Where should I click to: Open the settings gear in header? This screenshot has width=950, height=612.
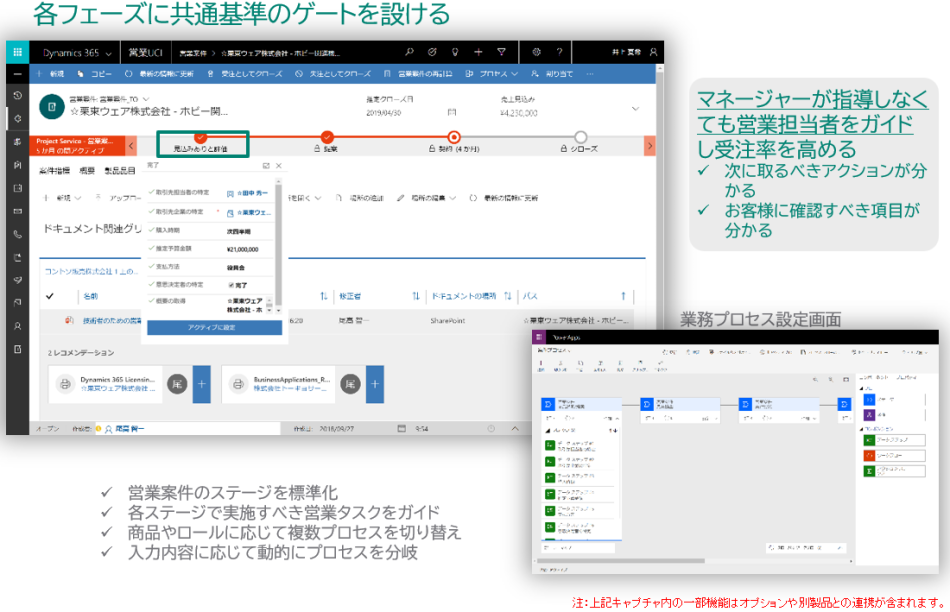pyautogui.click(x=536, y=52)
